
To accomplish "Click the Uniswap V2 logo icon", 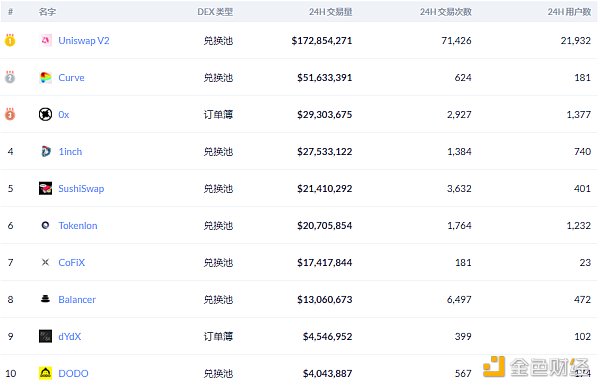I will [46, 40].
